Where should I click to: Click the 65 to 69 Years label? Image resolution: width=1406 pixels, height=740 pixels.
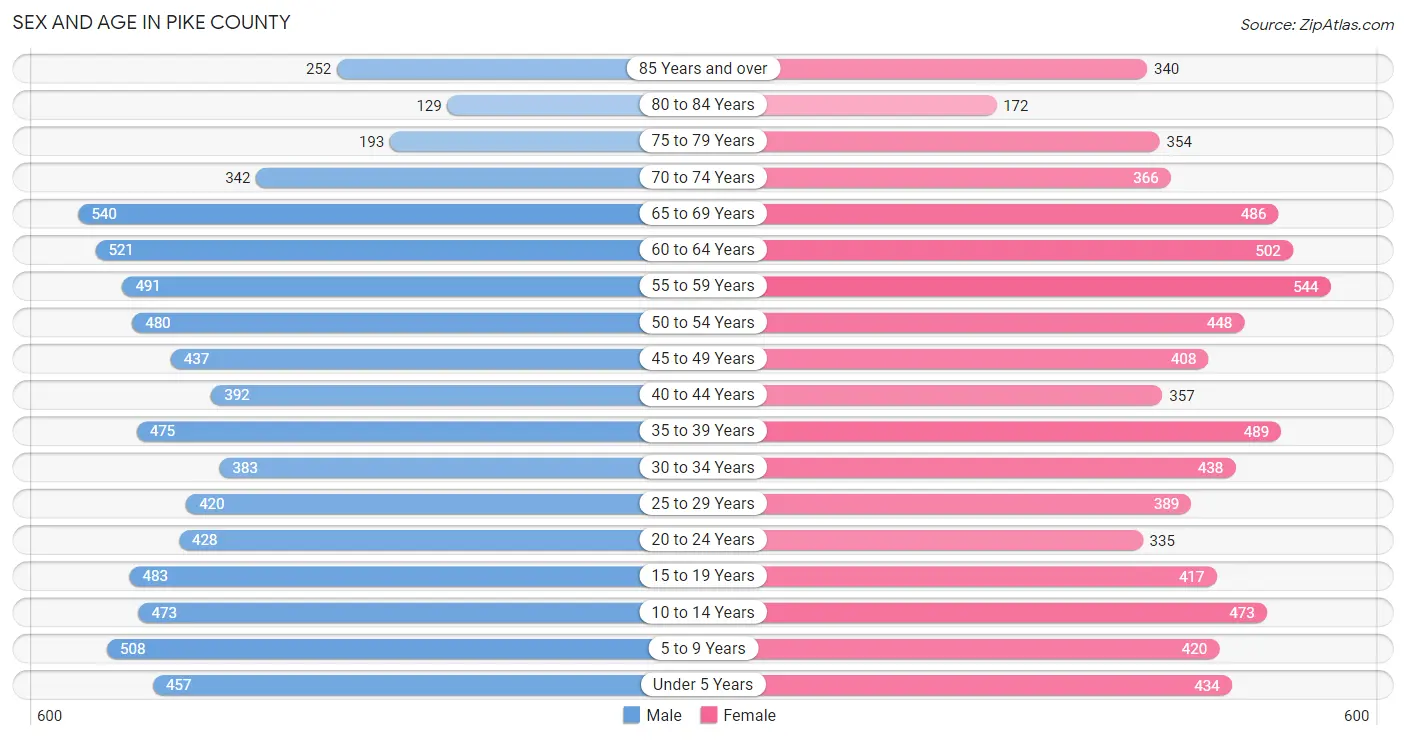[703, 213]
